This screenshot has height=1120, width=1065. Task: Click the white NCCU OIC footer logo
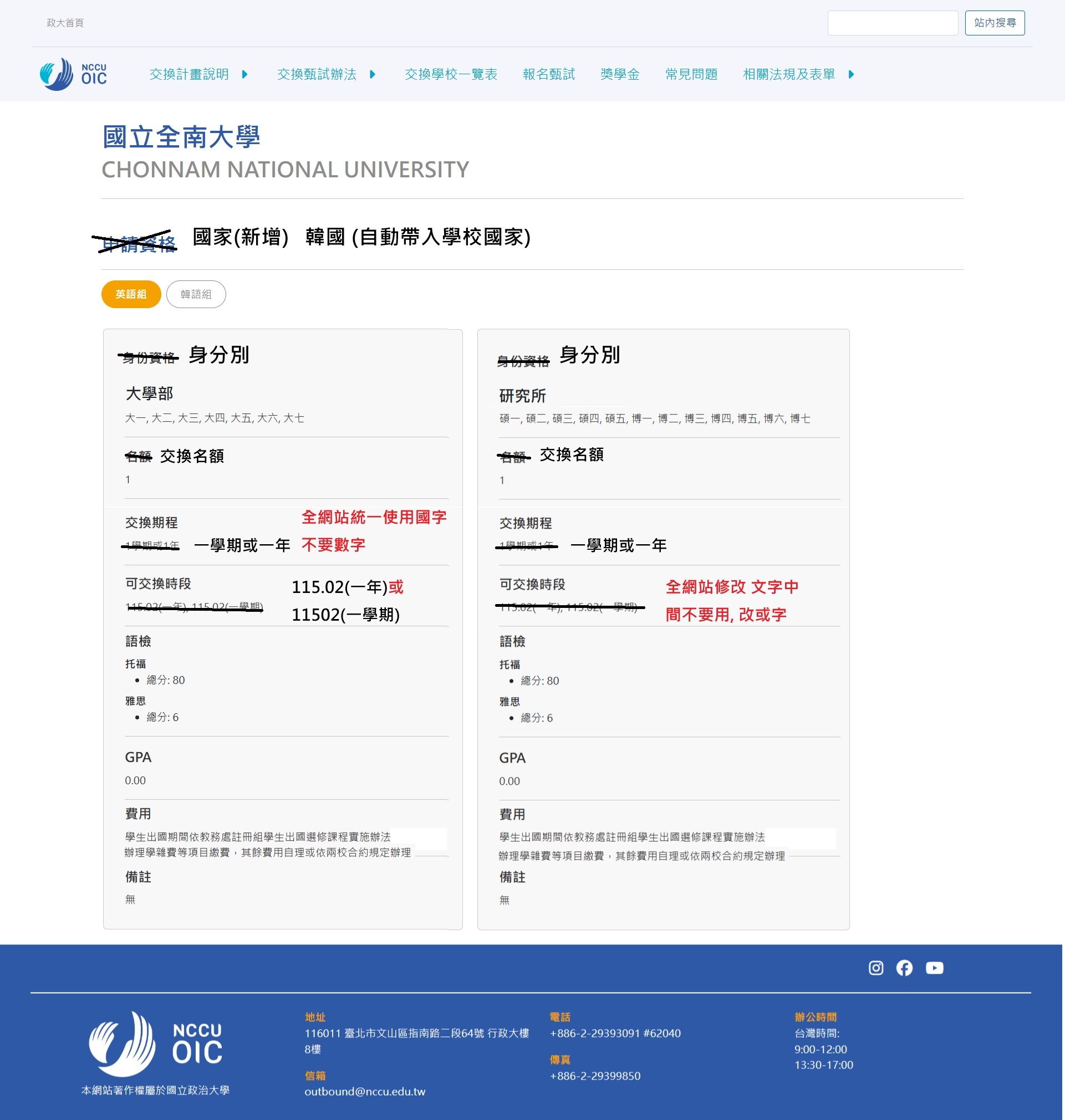pyautogui.click(x=156, y=1045)
